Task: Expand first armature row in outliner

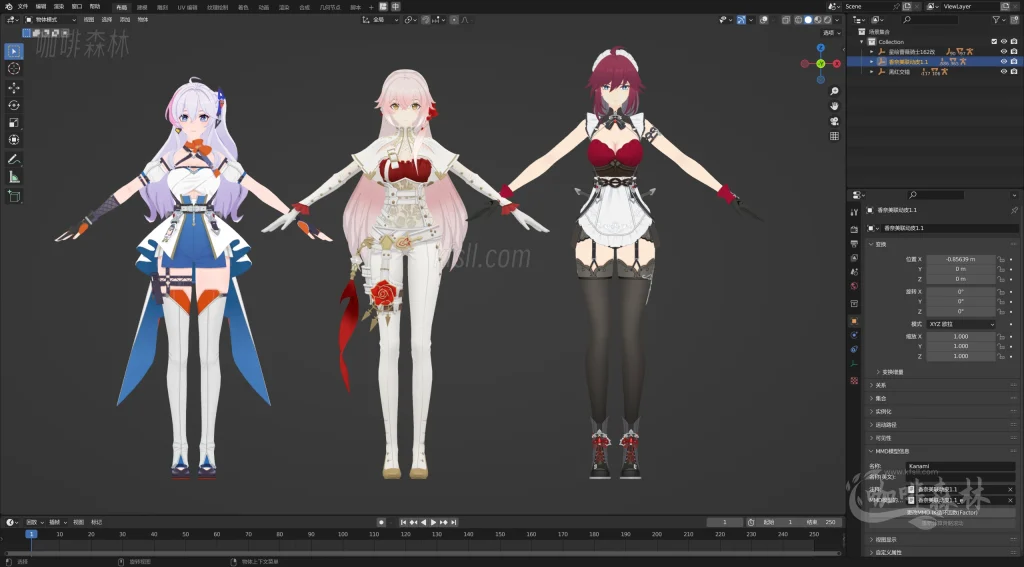Action: coord(872,52)
